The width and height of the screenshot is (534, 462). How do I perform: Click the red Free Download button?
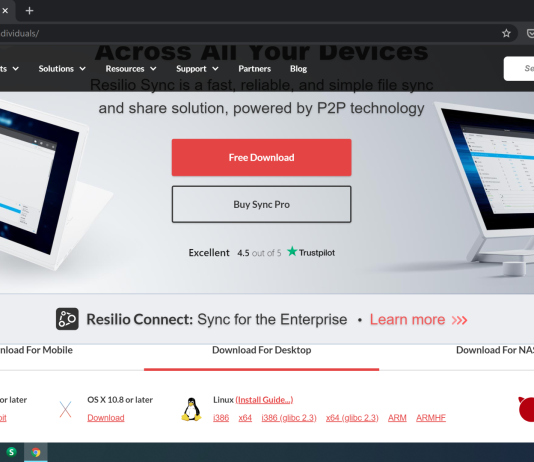pyautogui.click(x=262, y=158)
